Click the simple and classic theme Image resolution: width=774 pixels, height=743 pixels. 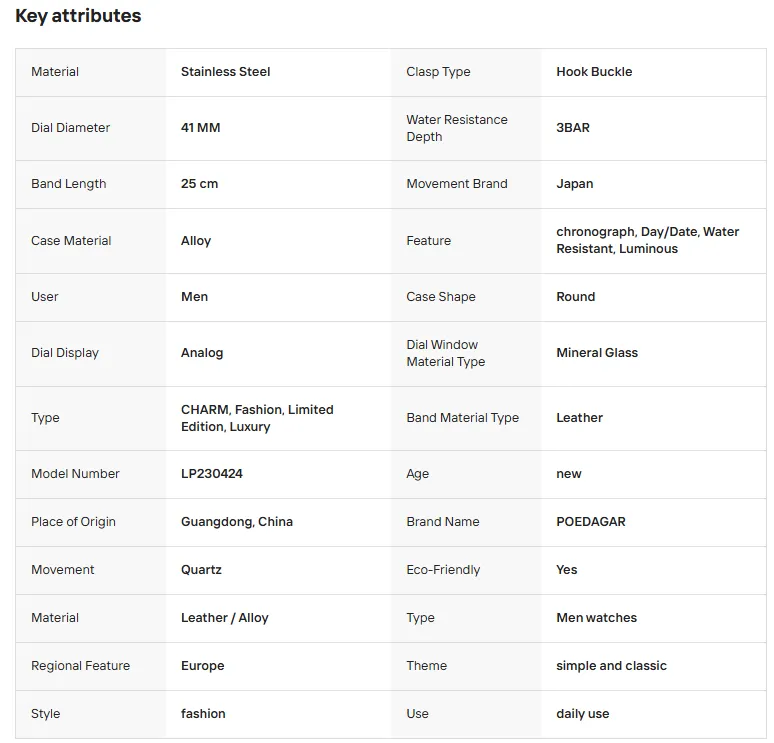[x=611, y=665]
